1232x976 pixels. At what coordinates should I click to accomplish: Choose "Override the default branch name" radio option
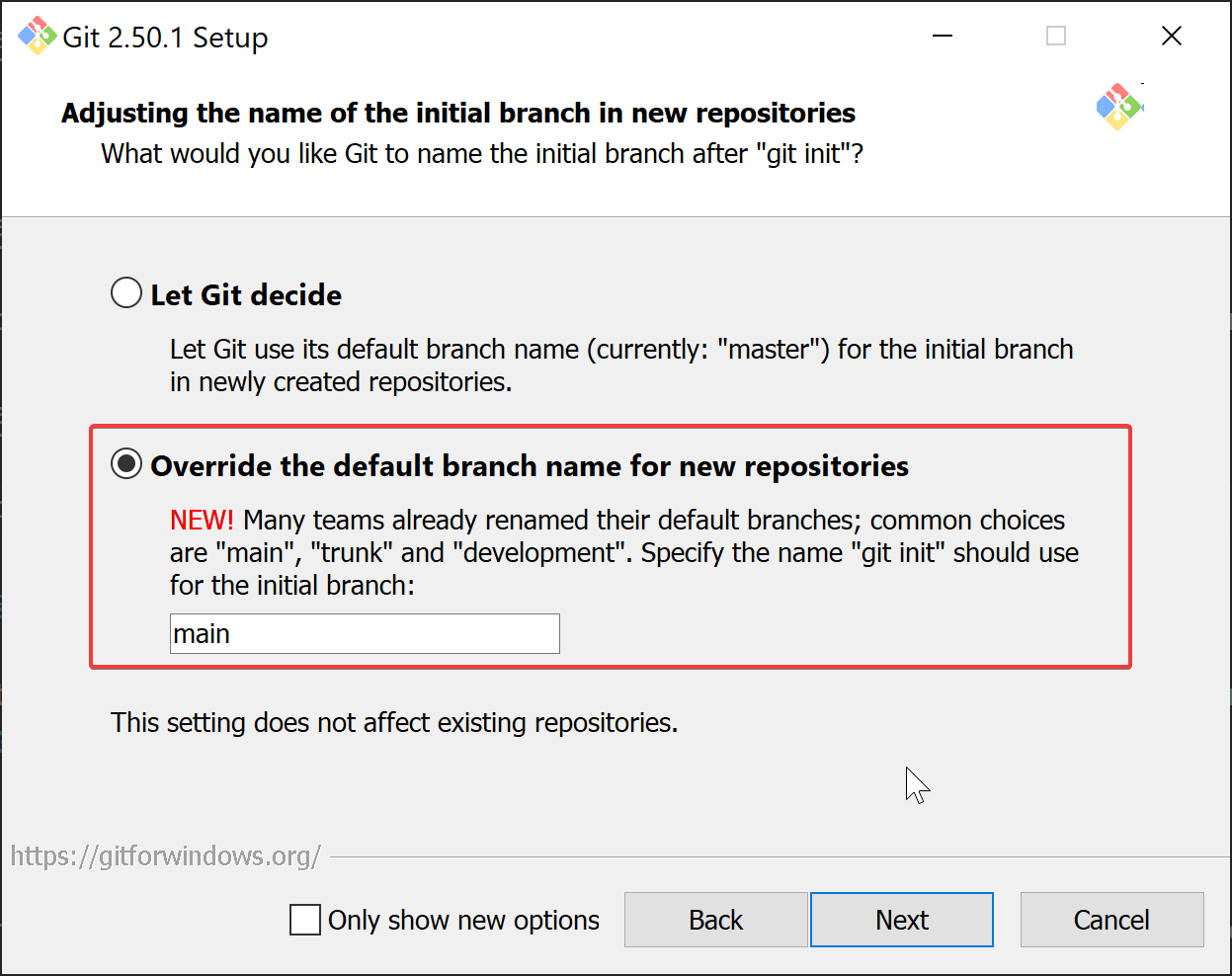126,464
